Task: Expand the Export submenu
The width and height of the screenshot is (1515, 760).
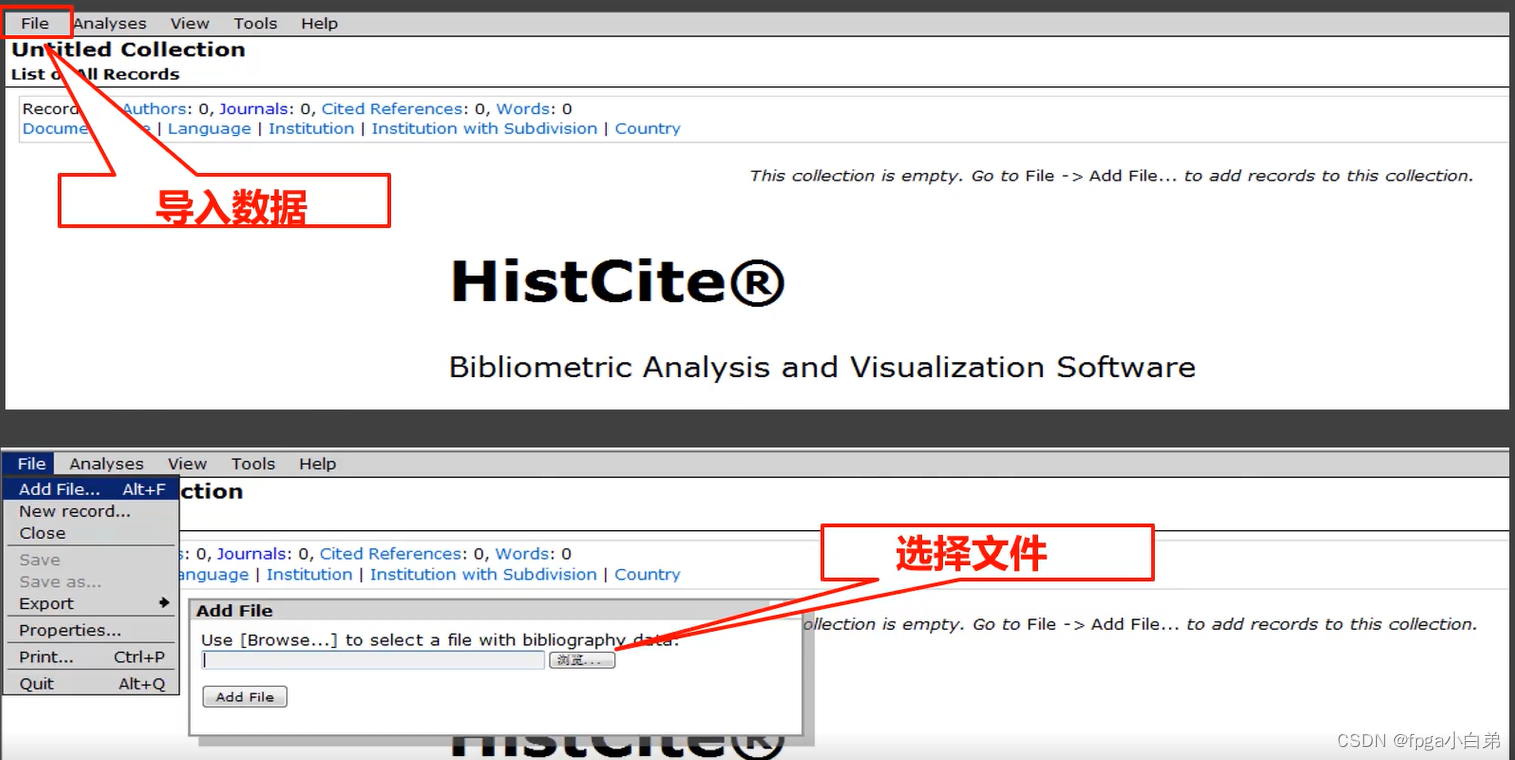Action: pyautogui.click(x=91, y=603)
